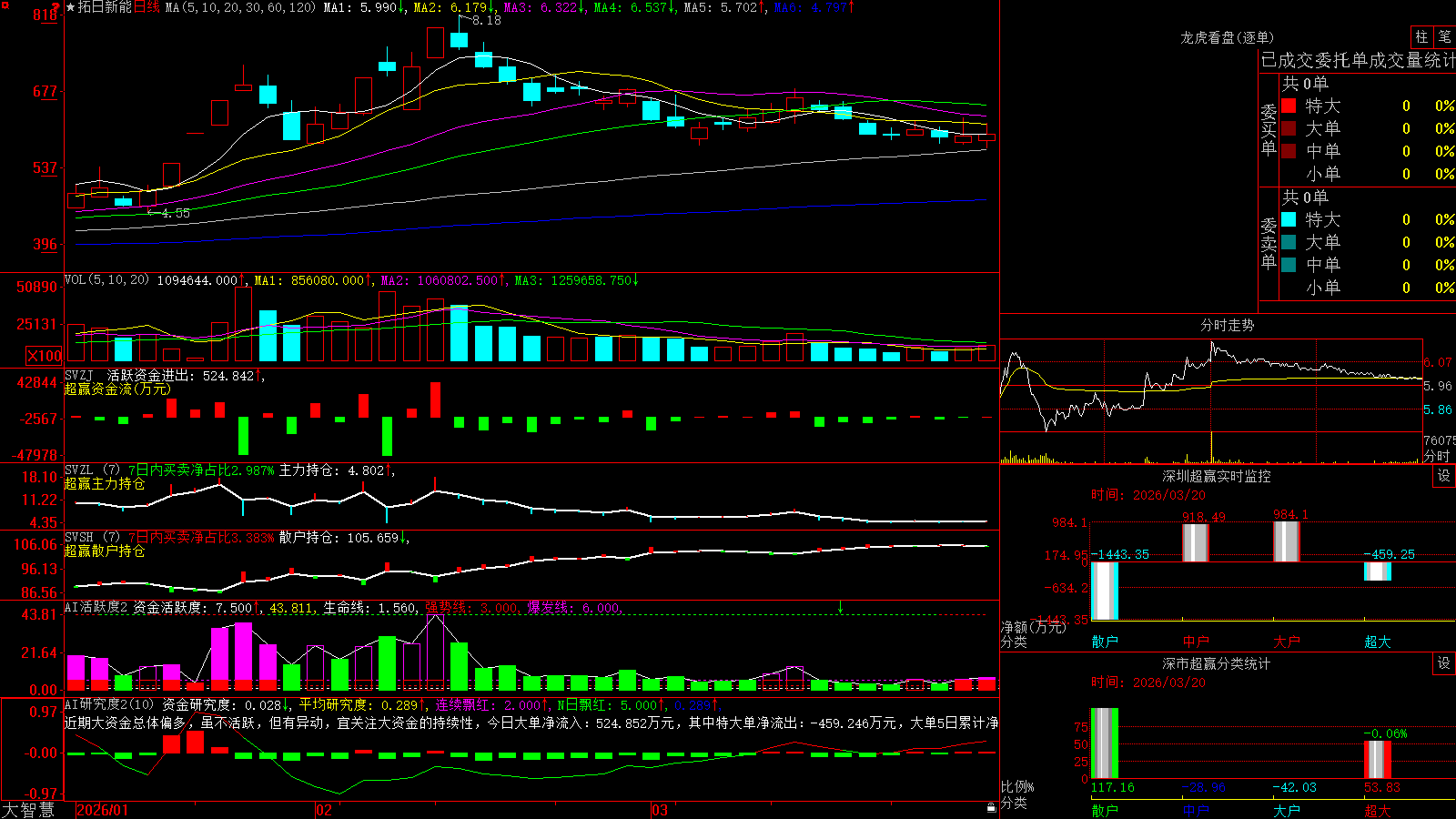Click the 7日内买卖净占比2.987% text
Screen dimensions: 1456x819
[201, 470]
